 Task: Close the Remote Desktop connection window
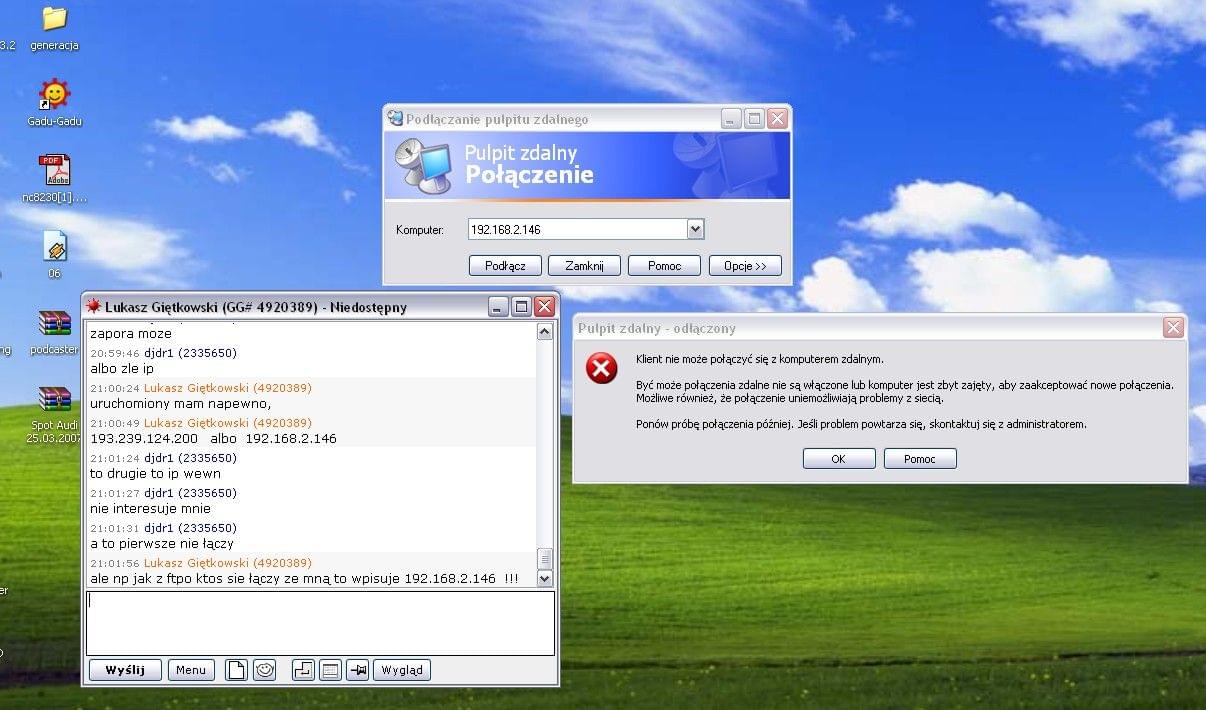click(777, 119)
